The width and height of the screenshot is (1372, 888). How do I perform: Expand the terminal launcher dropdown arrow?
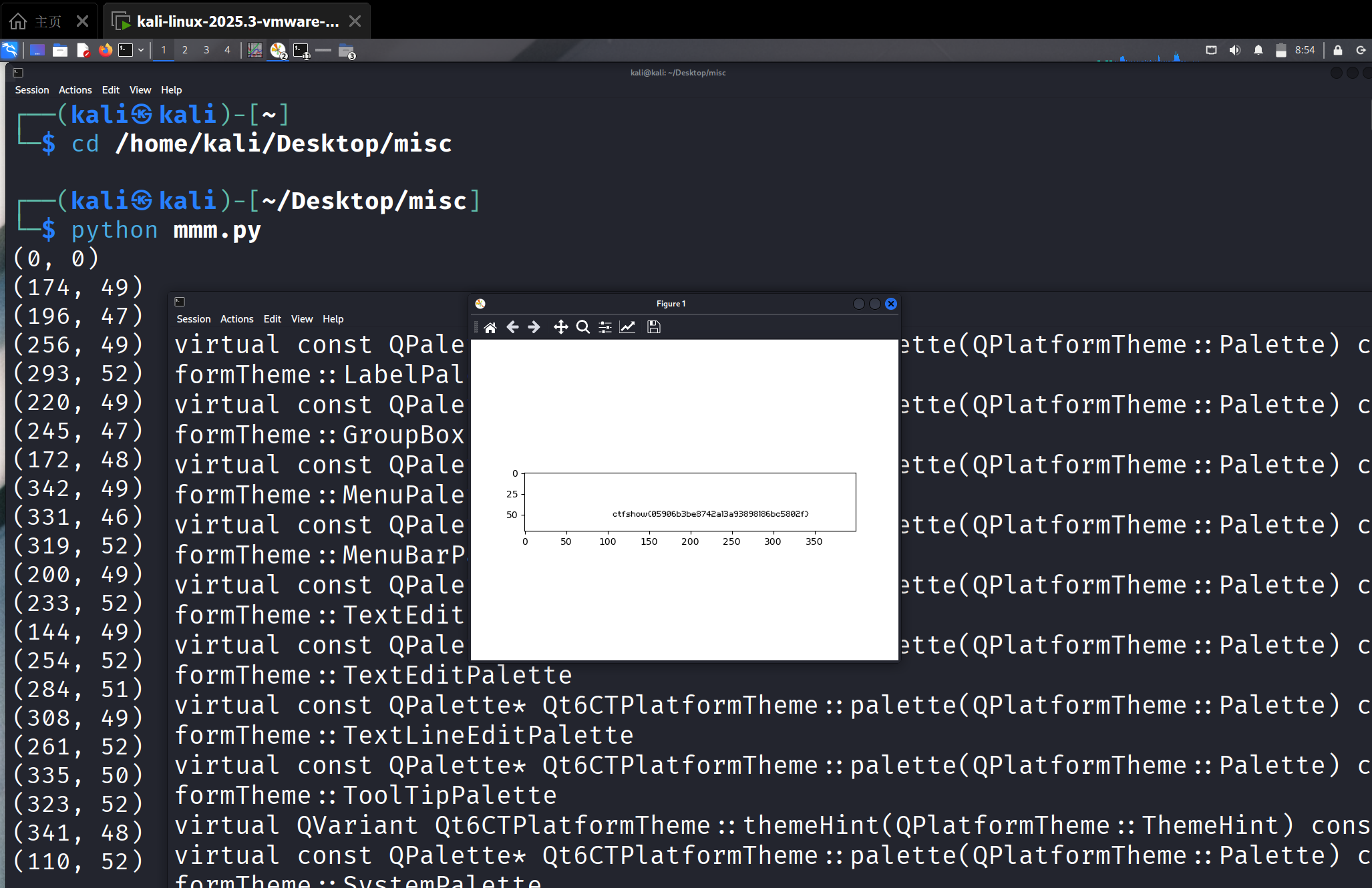pos(141,50)
